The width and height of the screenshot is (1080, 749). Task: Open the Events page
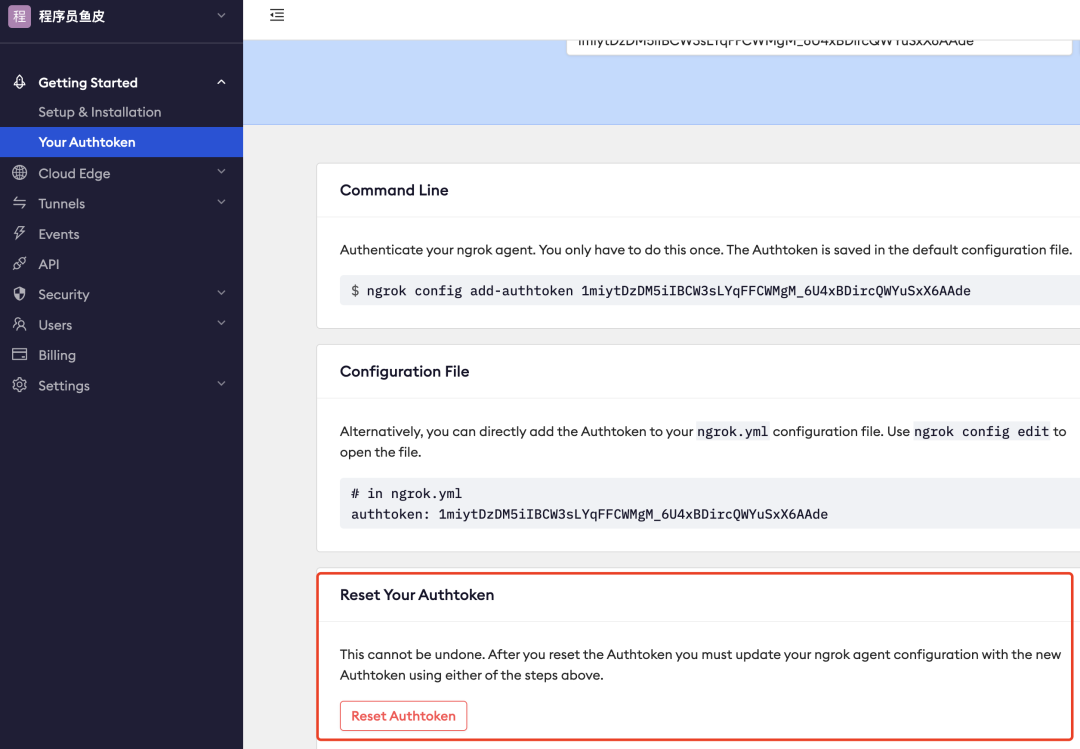[x=59, y=234]
